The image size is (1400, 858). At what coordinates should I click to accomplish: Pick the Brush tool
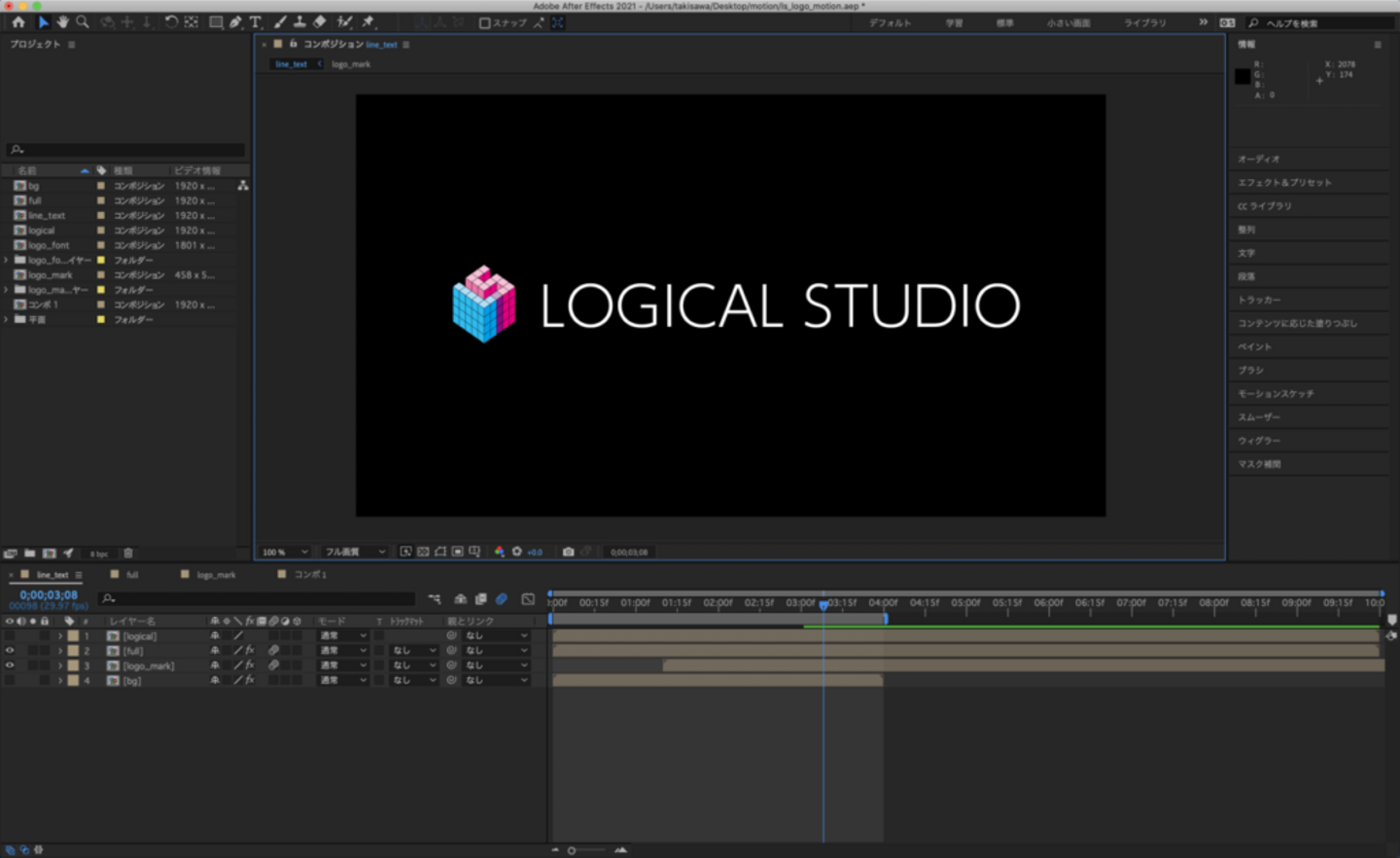tap(280, 22)
